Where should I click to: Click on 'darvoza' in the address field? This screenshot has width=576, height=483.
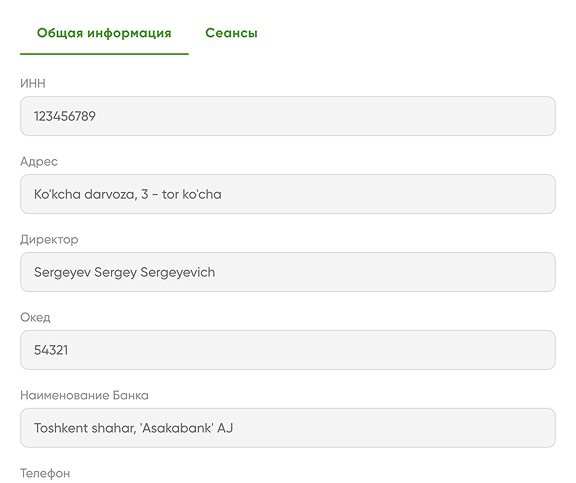[x=111, y=194]
